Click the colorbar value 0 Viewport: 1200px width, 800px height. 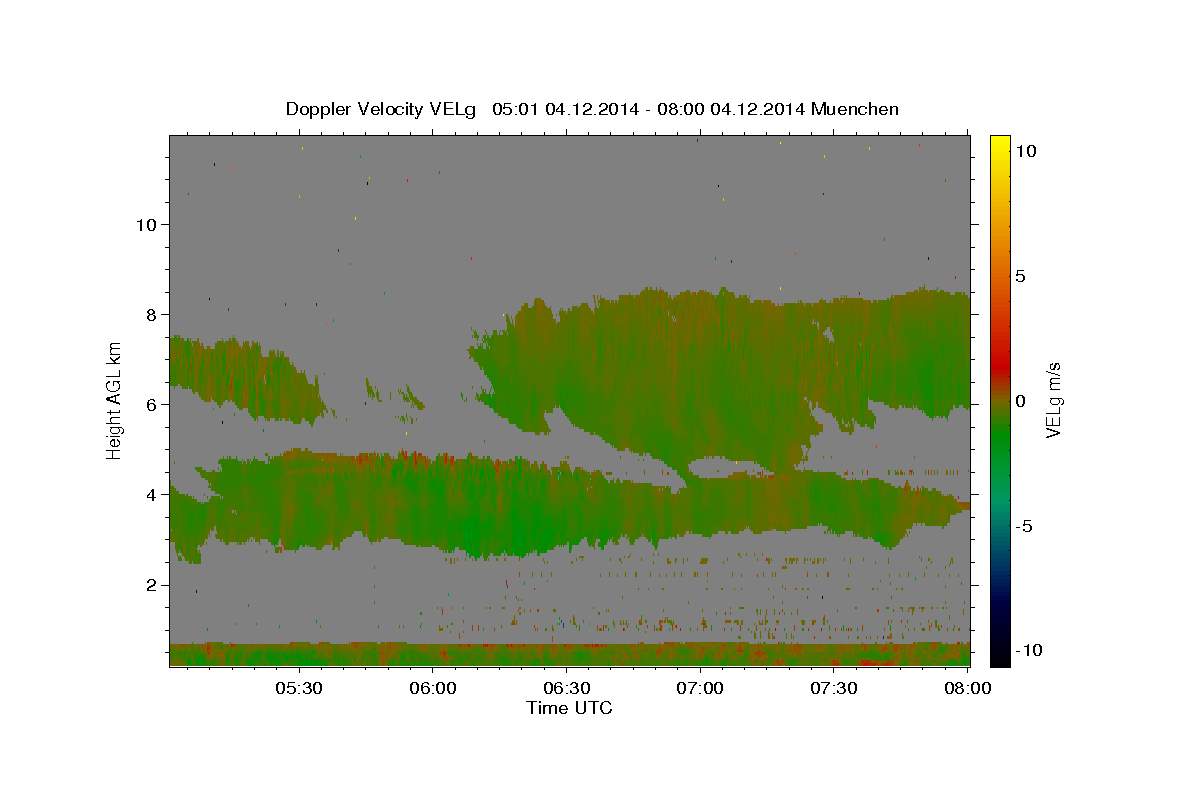pos(1021,401)
